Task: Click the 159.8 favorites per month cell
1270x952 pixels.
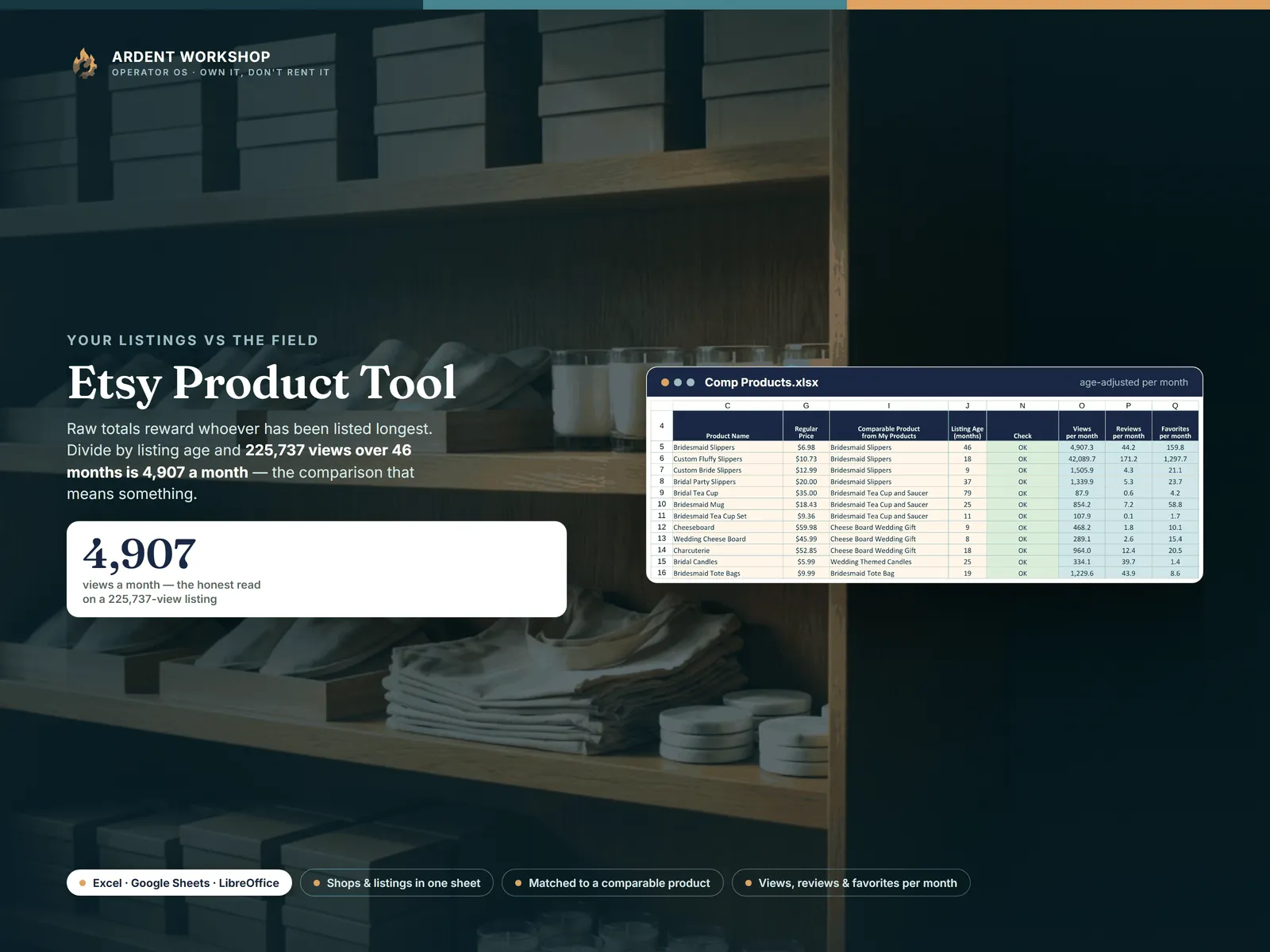Action: [1176, 447]
